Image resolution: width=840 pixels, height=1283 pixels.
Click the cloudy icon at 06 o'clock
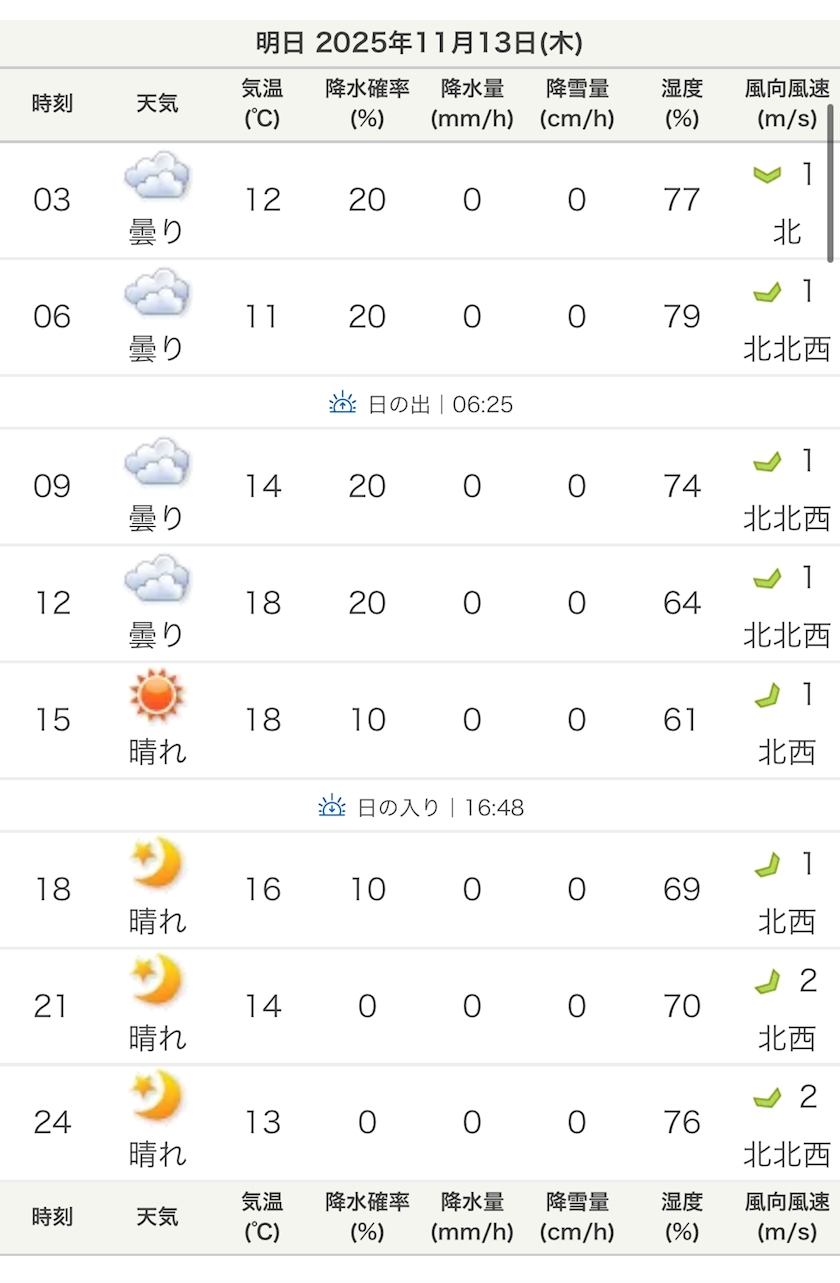click(x=157, y=294)
